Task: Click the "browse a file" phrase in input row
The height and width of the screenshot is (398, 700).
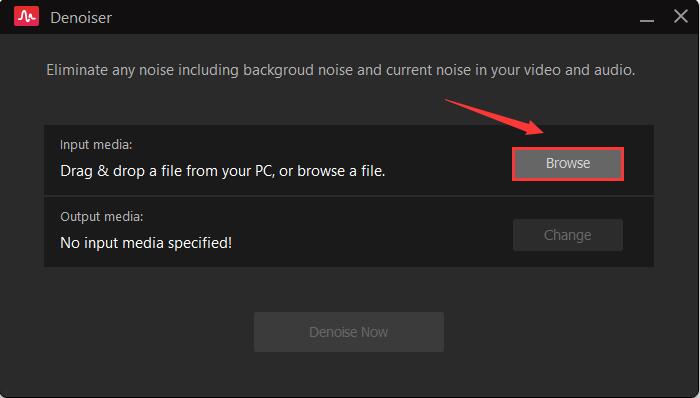Action: [x=341, y=171]
